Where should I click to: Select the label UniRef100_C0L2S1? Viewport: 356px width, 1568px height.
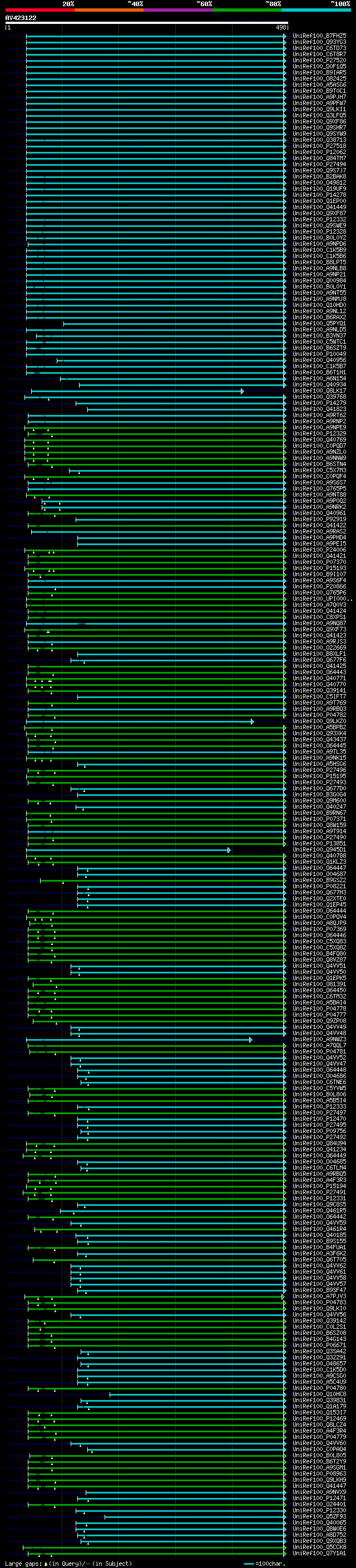tap(319, 1327)
